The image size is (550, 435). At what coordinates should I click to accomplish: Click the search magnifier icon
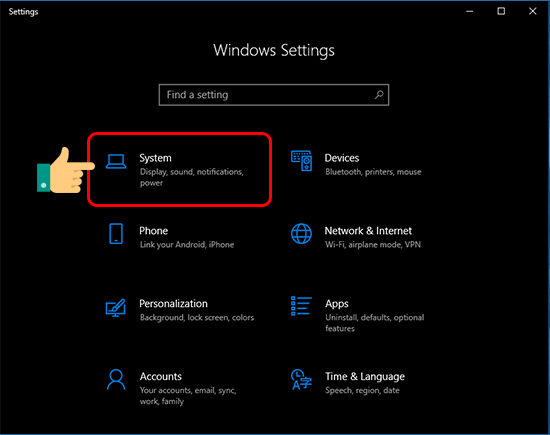coord(379,94)
